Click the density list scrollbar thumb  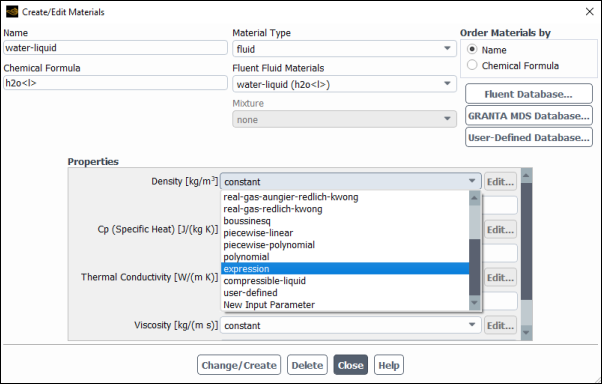pos(475,267)
